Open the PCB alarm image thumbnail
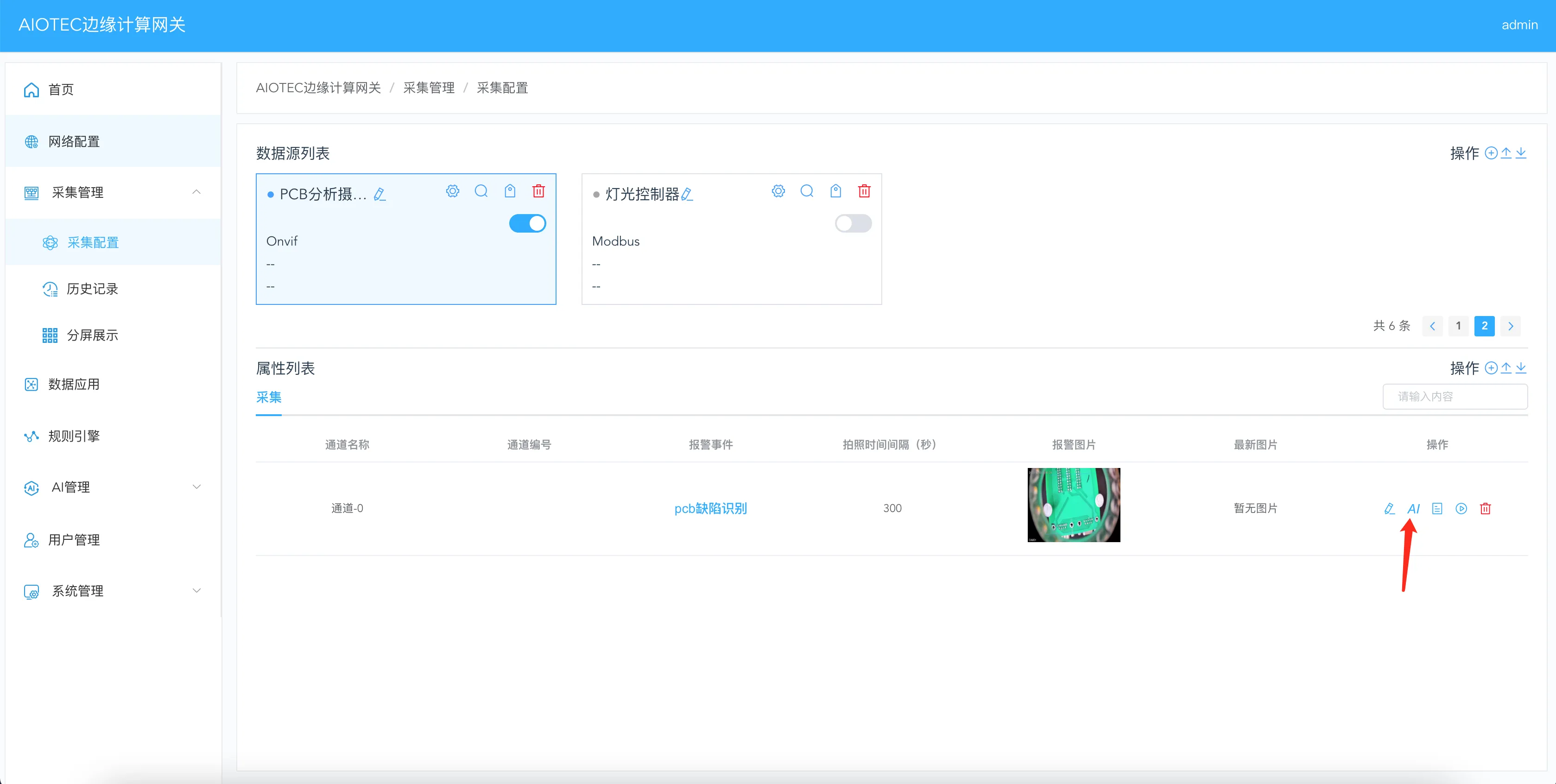The width and height of the screenshot is (1556, 784). 1073,505
